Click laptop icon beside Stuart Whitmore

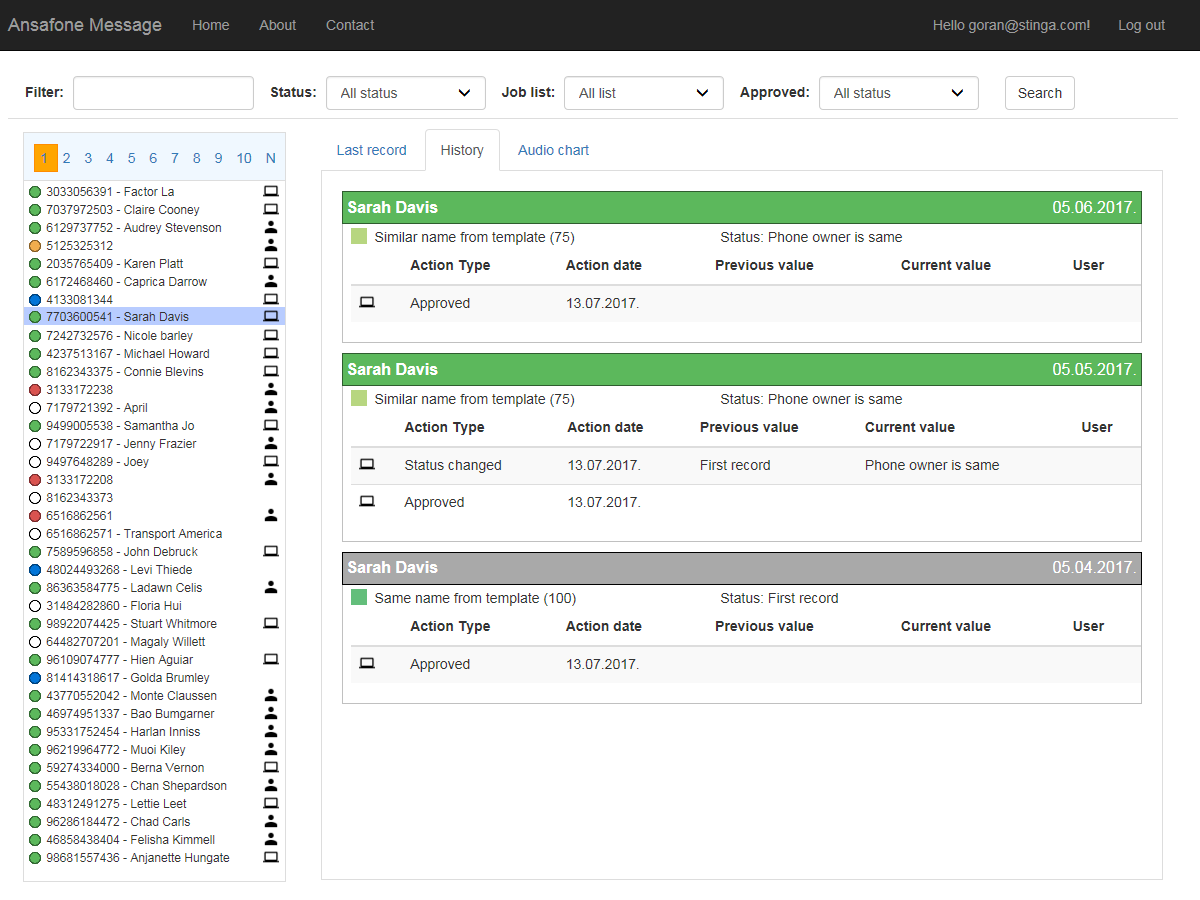270,623
